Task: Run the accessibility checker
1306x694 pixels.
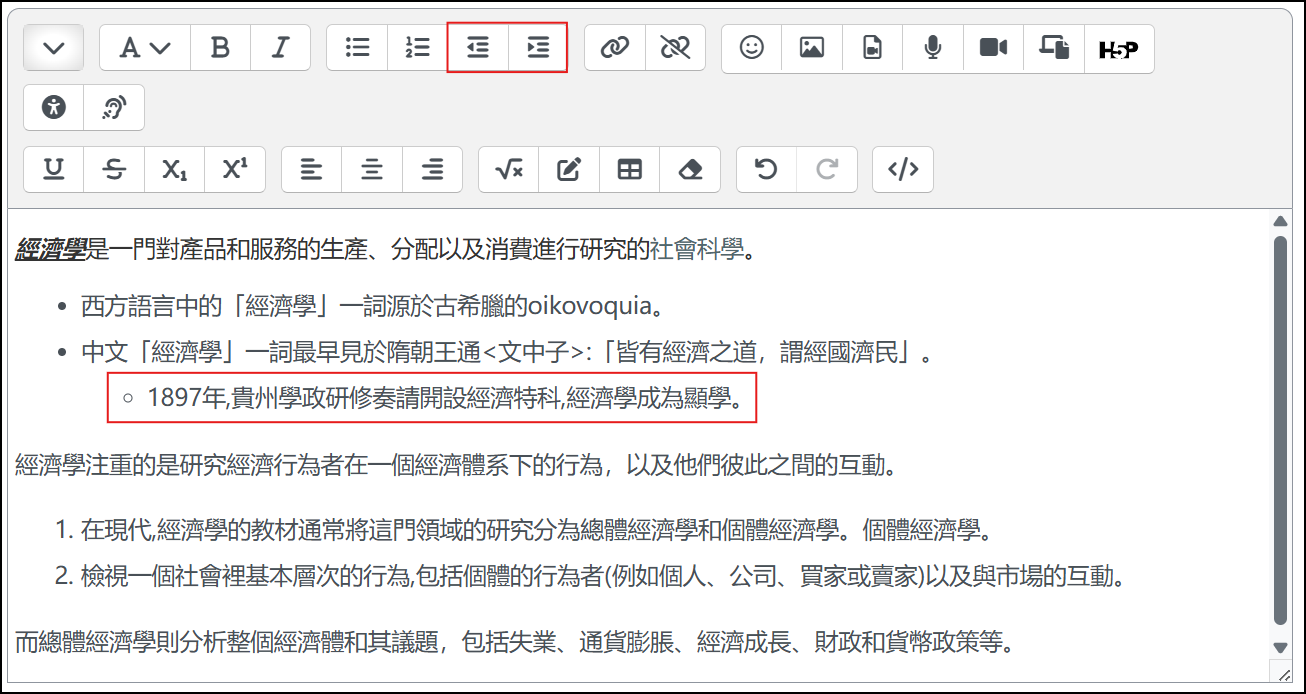Action: coord(54,108)
